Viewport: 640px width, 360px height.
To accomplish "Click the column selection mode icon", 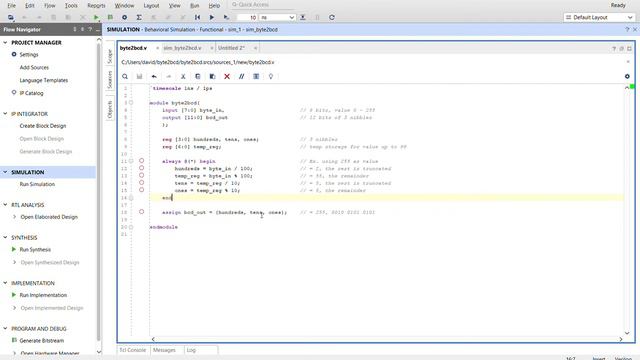I will coord(256,76).
